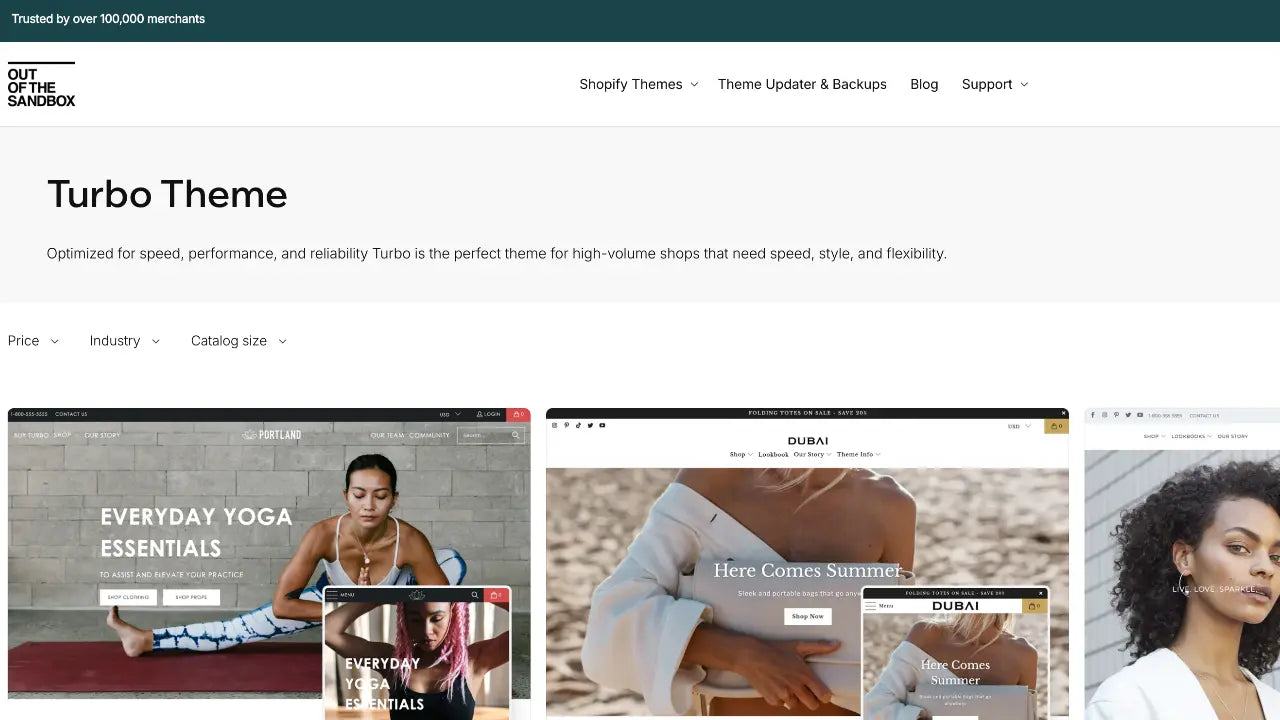The height and width of the screenshot is (720, 1280).
Task: Click the Out of the Sandbox logo
Action: [41, 85]
